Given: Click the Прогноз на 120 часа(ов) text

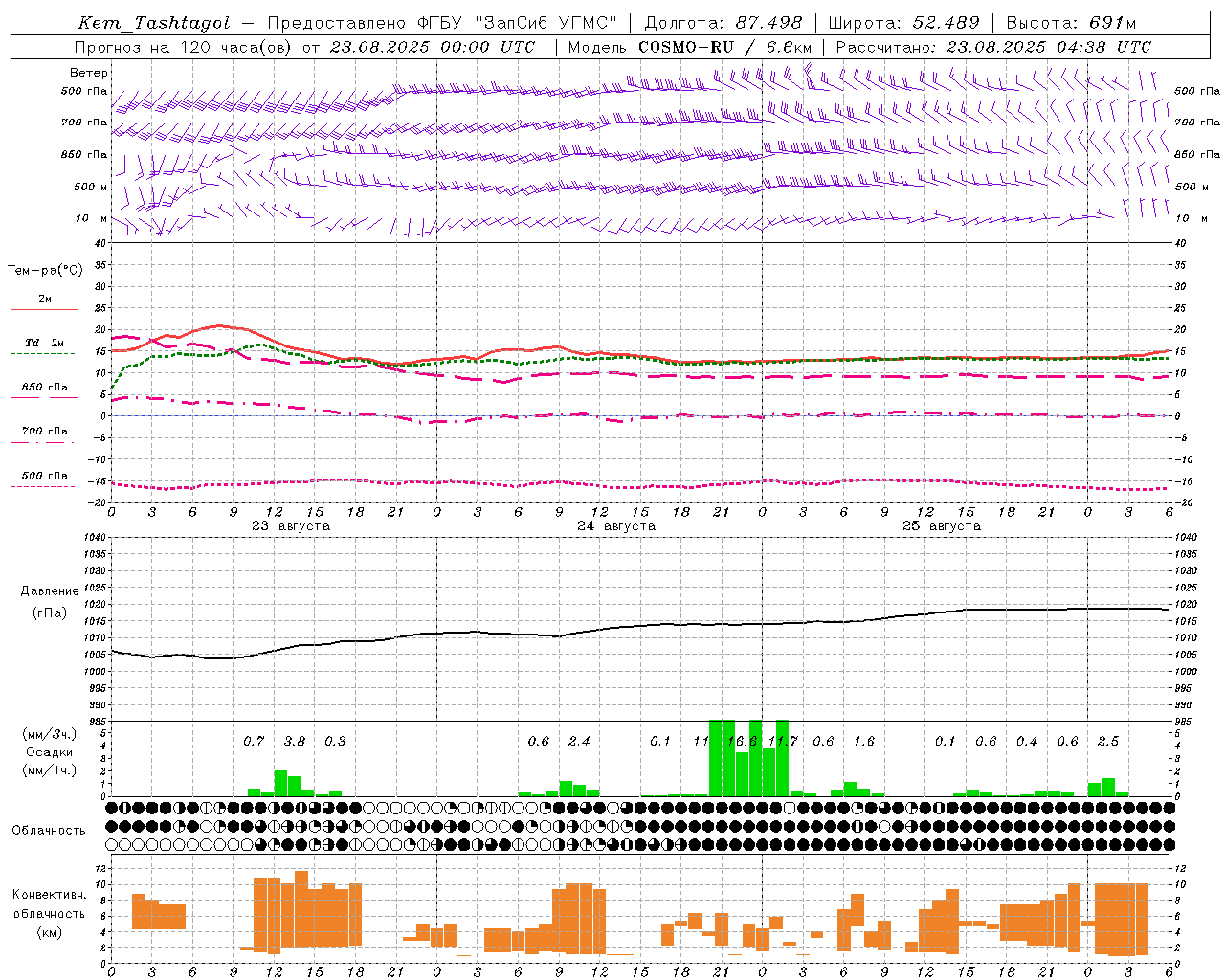Looking at the screenshot, I should [x=186, y=47].
